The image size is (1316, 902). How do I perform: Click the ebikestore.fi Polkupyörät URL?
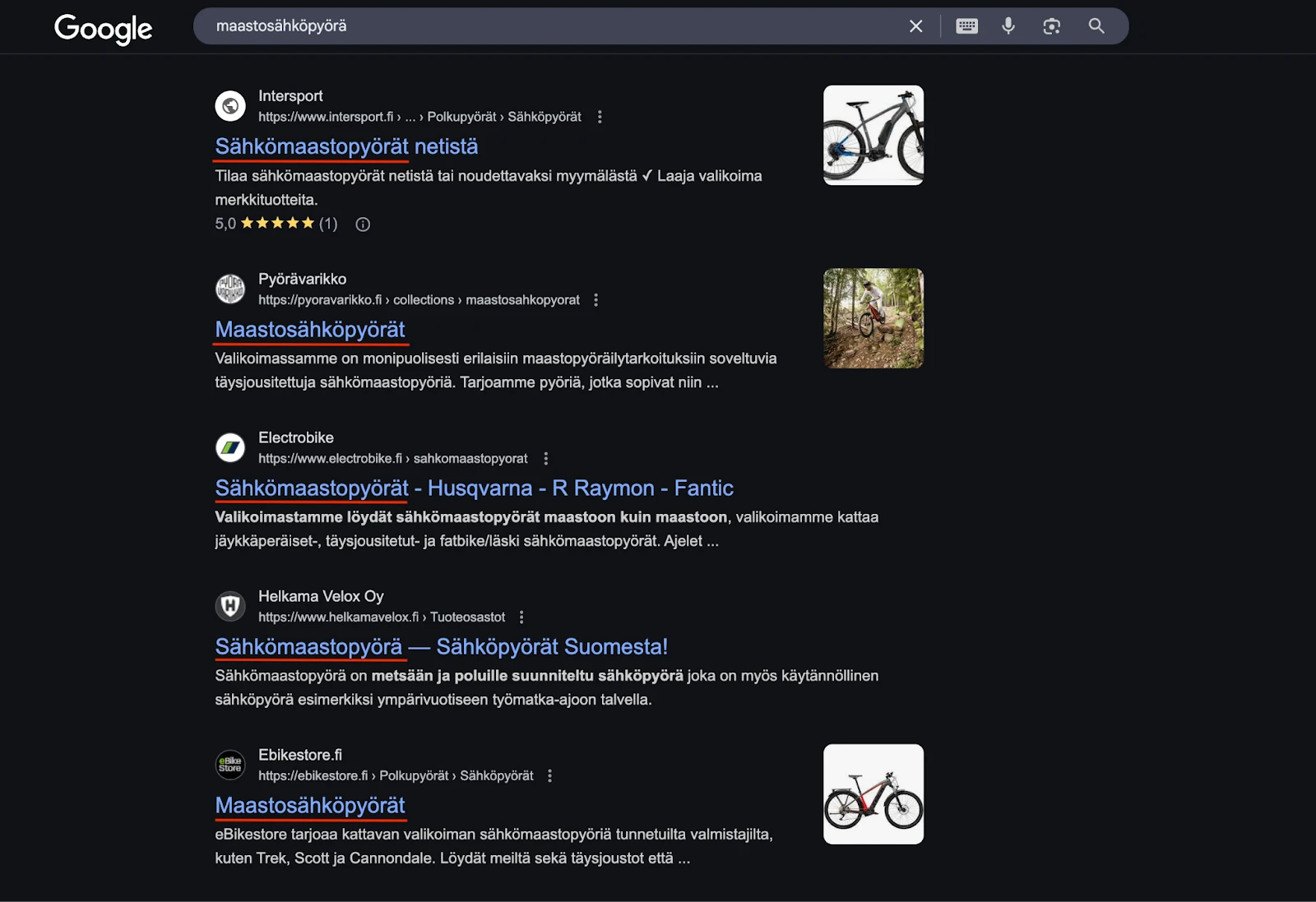[x=396, y=776]
